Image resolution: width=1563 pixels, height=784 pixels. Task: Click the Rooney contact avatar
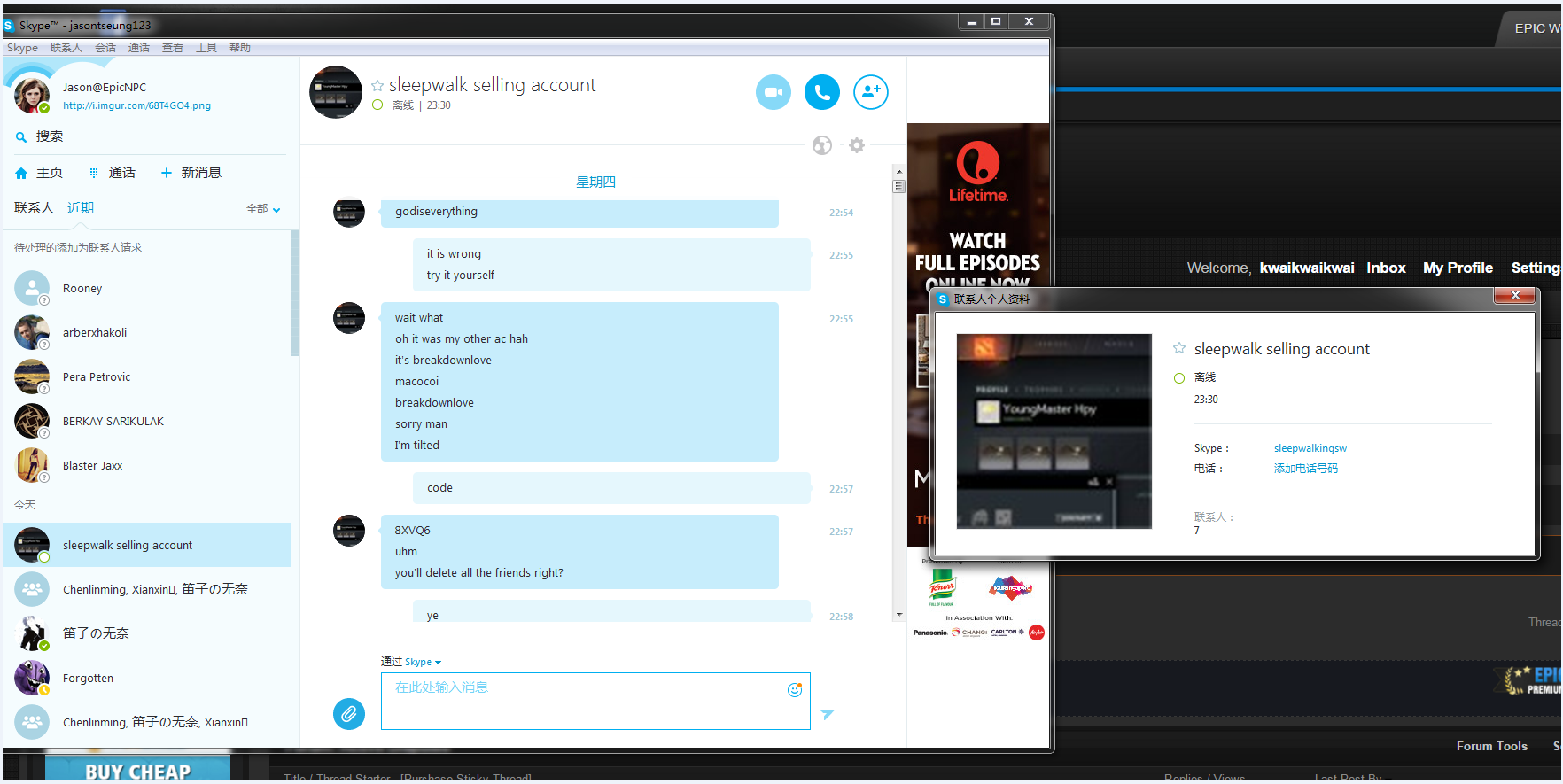pyautogui.click(x=32, y=288)
